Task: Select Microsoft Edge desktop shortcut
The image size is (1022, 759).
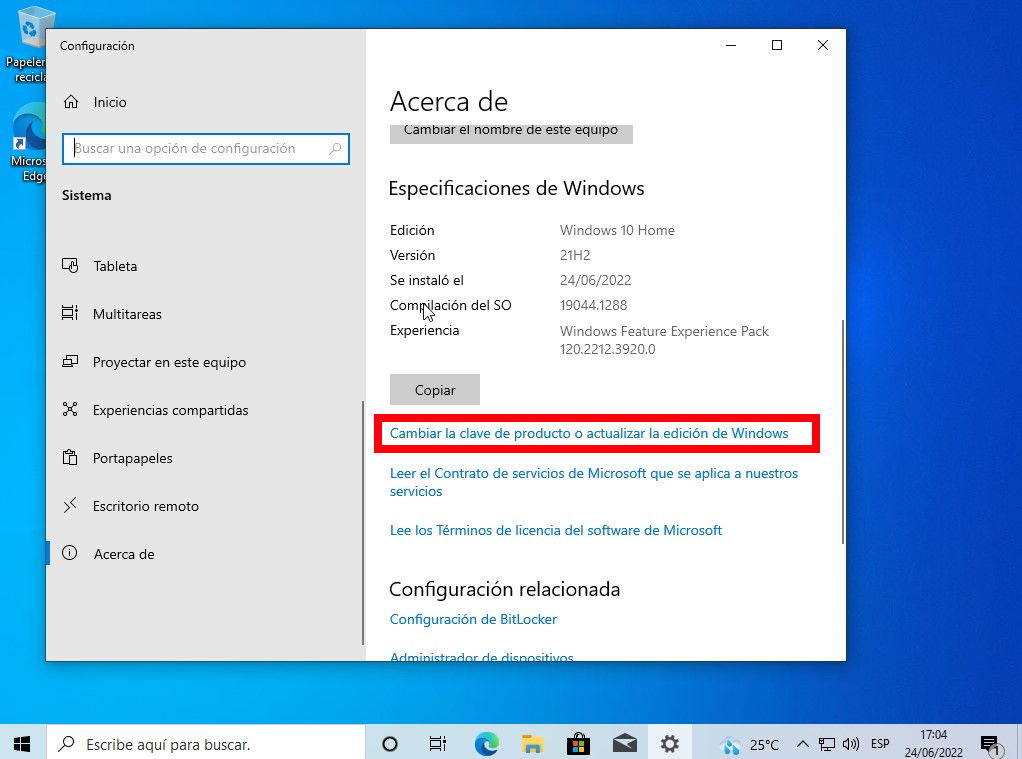Action: [x=27, y=142]
